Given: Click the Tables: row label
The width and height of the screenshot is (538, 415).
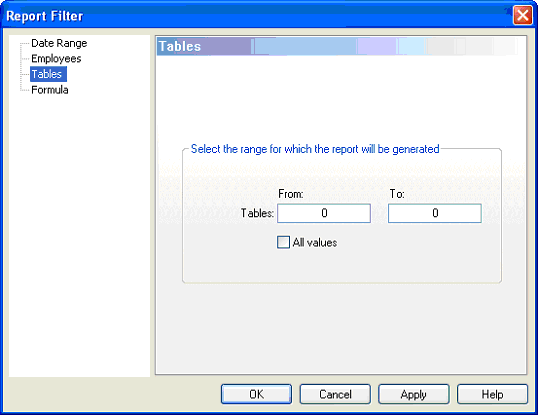Looking at the screenshot, I should pyautogui.click(x=257, y=213).
